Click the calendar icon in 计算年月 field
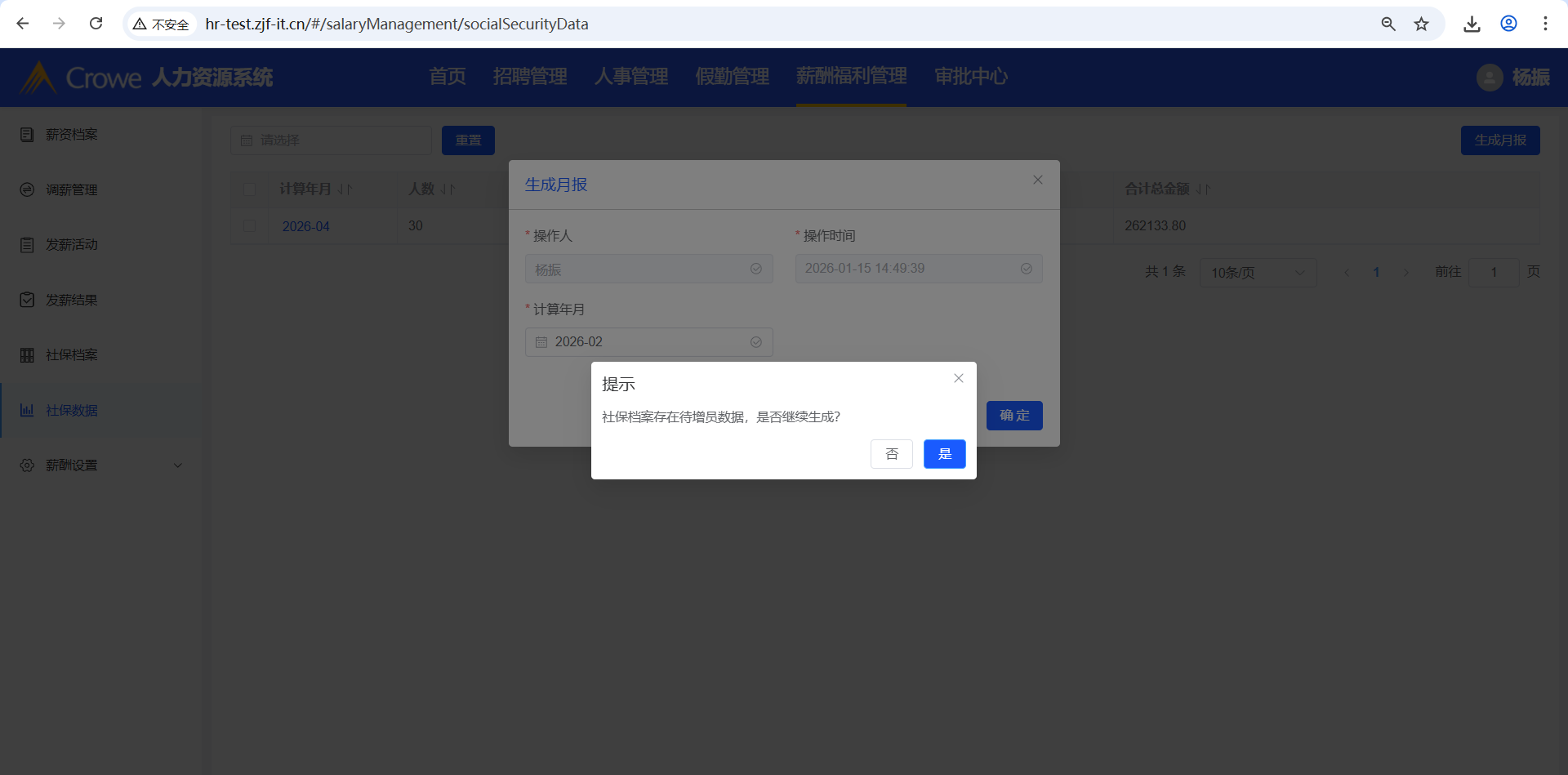The image size is (1568, 775). (541, 342)
